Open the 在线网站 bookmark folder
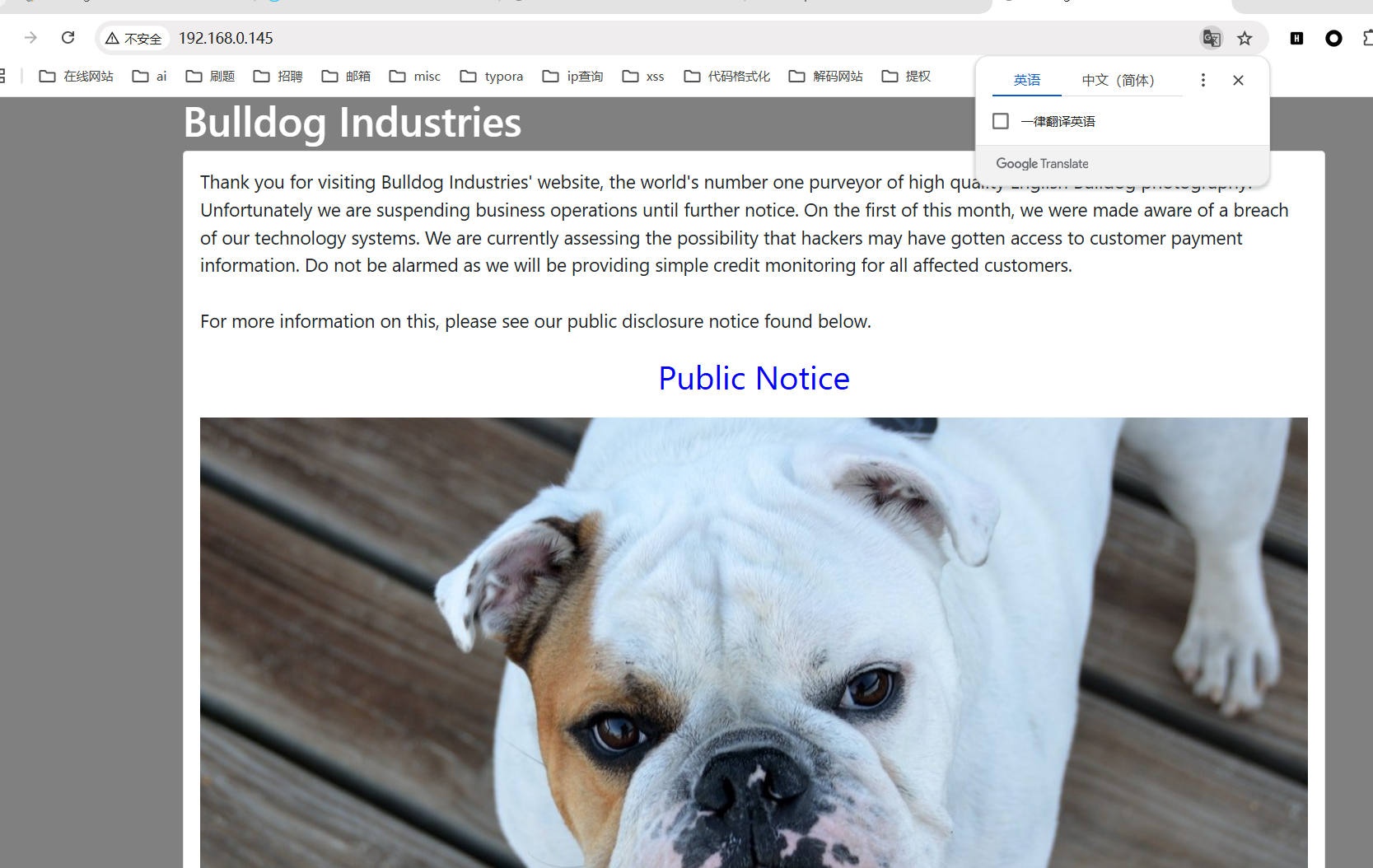 (x=77, y=77)
